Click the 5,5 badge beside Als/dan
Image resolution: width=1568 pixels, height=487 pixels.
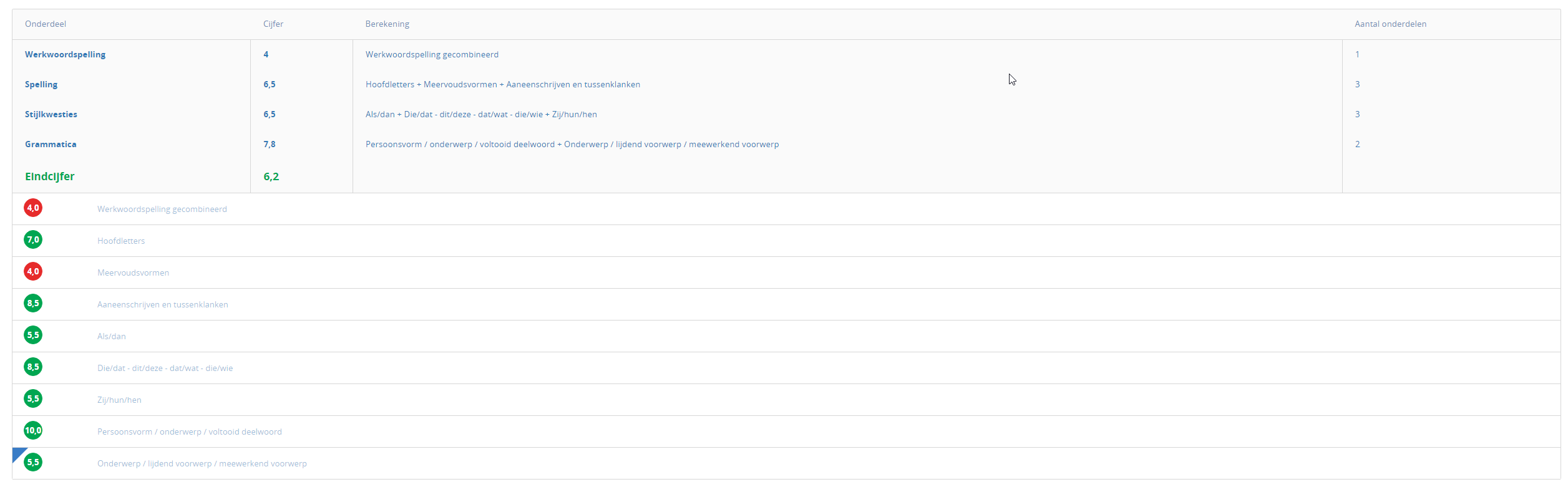click(33, 335)
